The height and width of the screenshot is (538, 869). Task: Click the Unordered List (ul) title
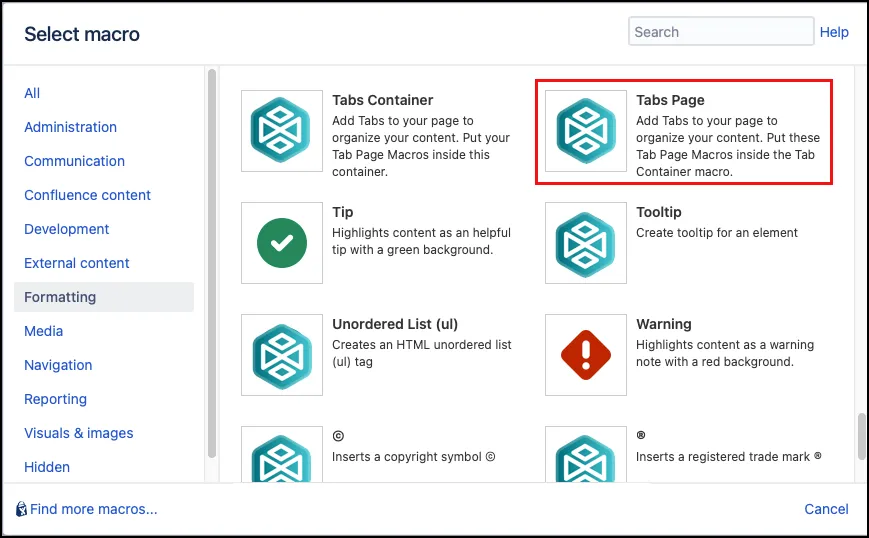point(395,324)
